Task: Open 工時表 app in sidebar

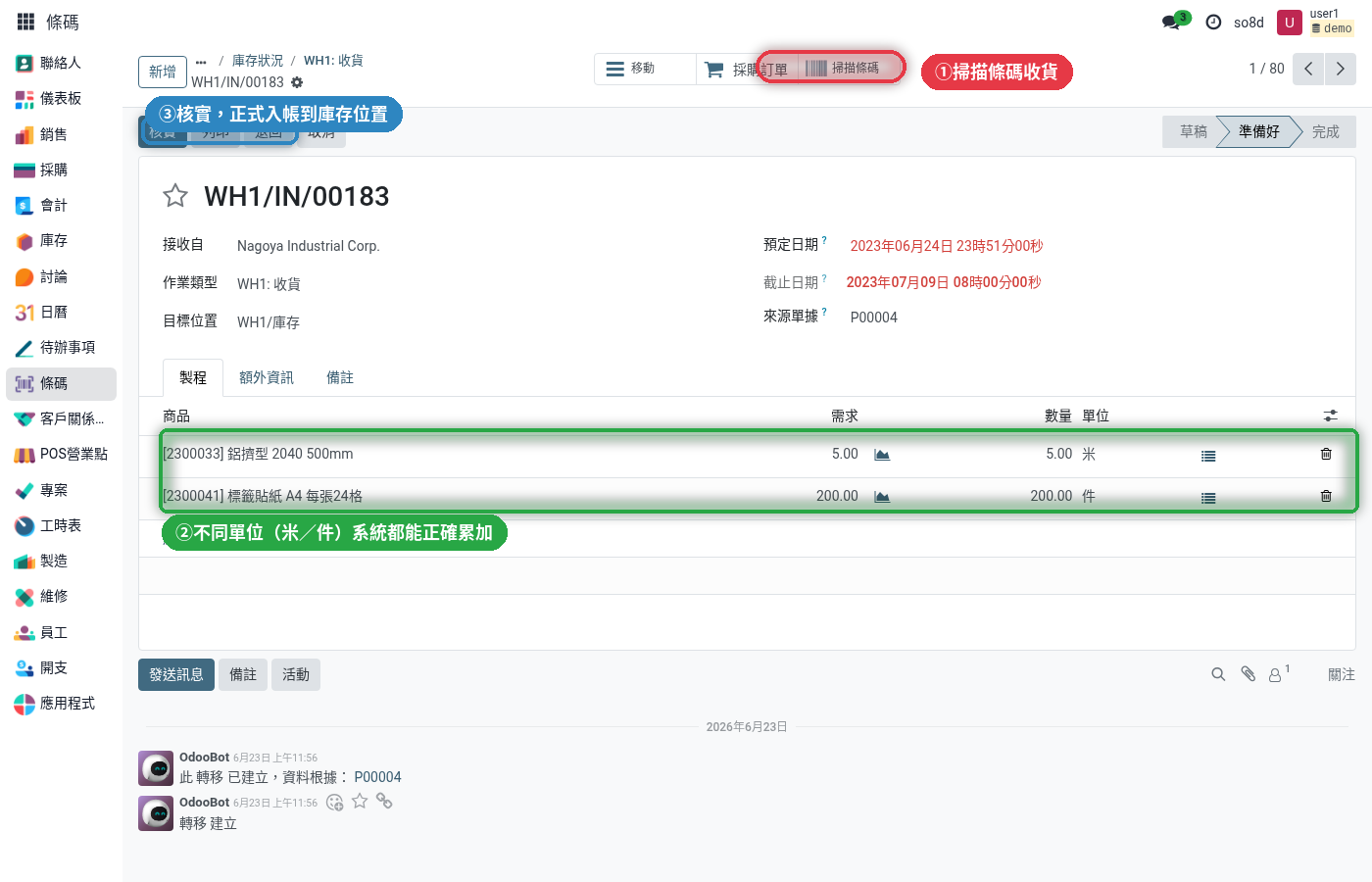Action: pos(61,525)
